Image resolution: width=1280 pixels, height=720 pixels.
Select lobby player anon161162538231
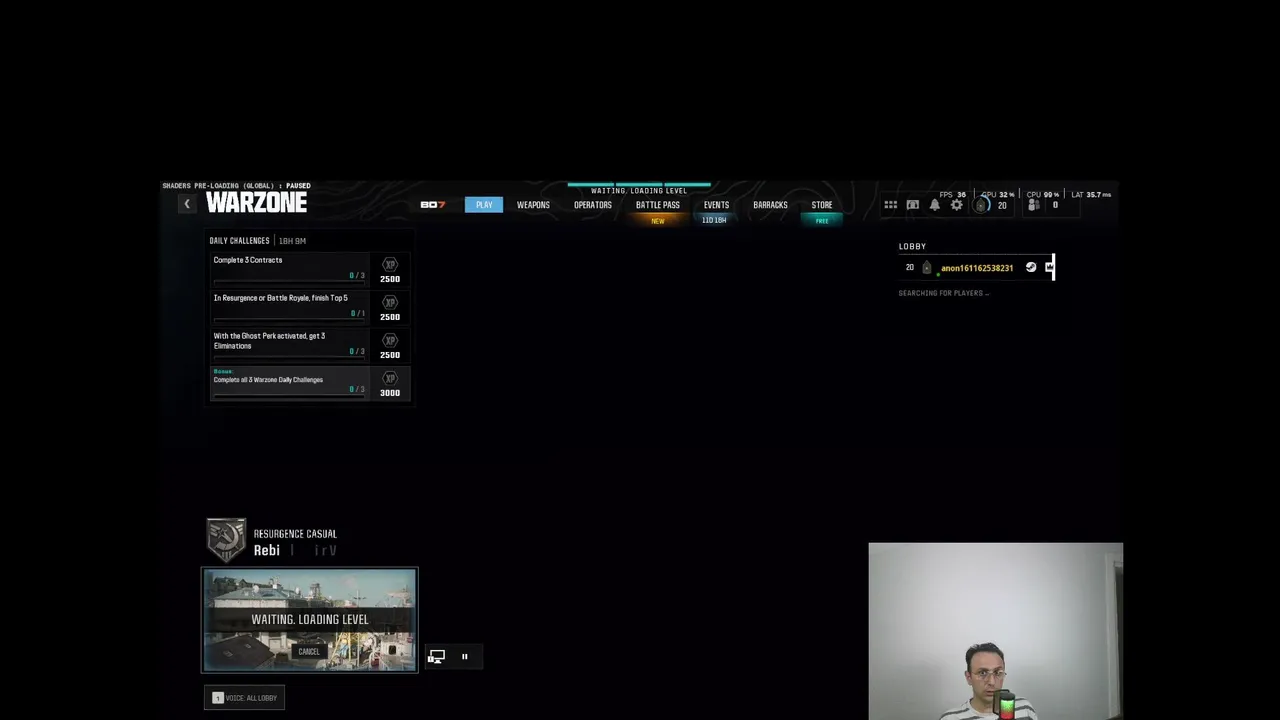[x=977, y=268]
